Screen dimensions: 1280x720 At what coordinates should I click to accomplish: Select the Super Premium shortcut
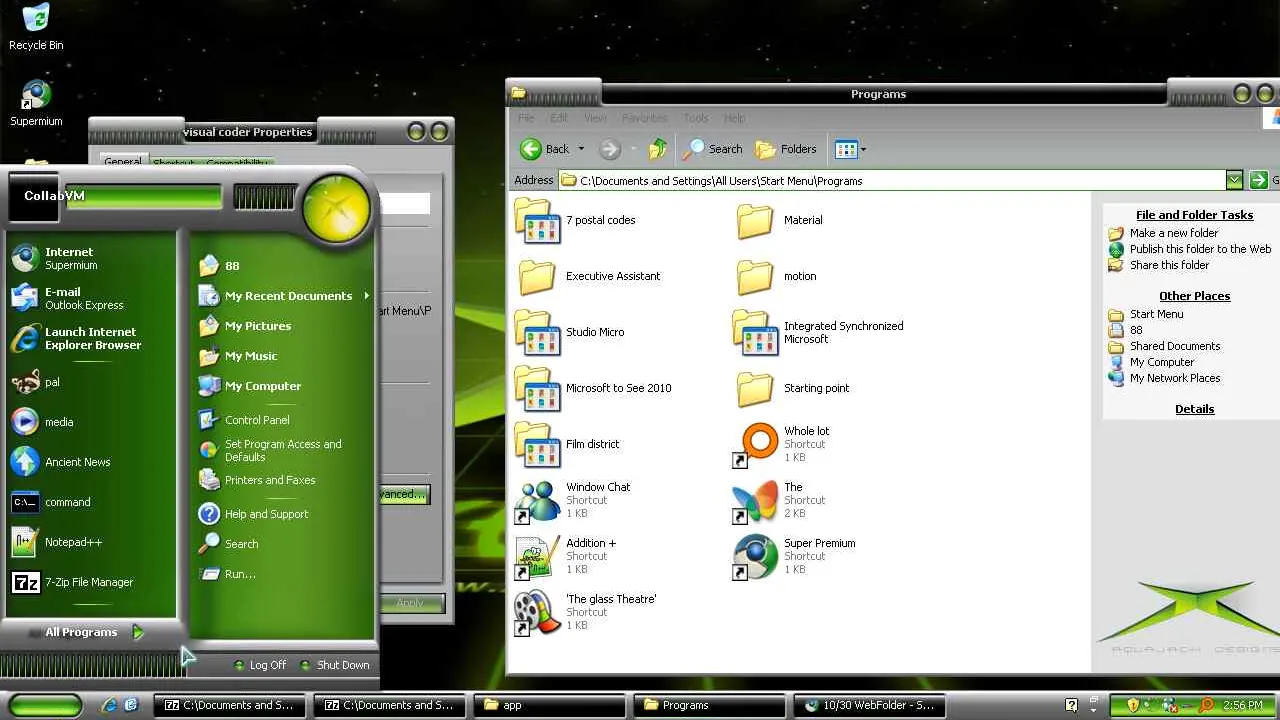795,556
